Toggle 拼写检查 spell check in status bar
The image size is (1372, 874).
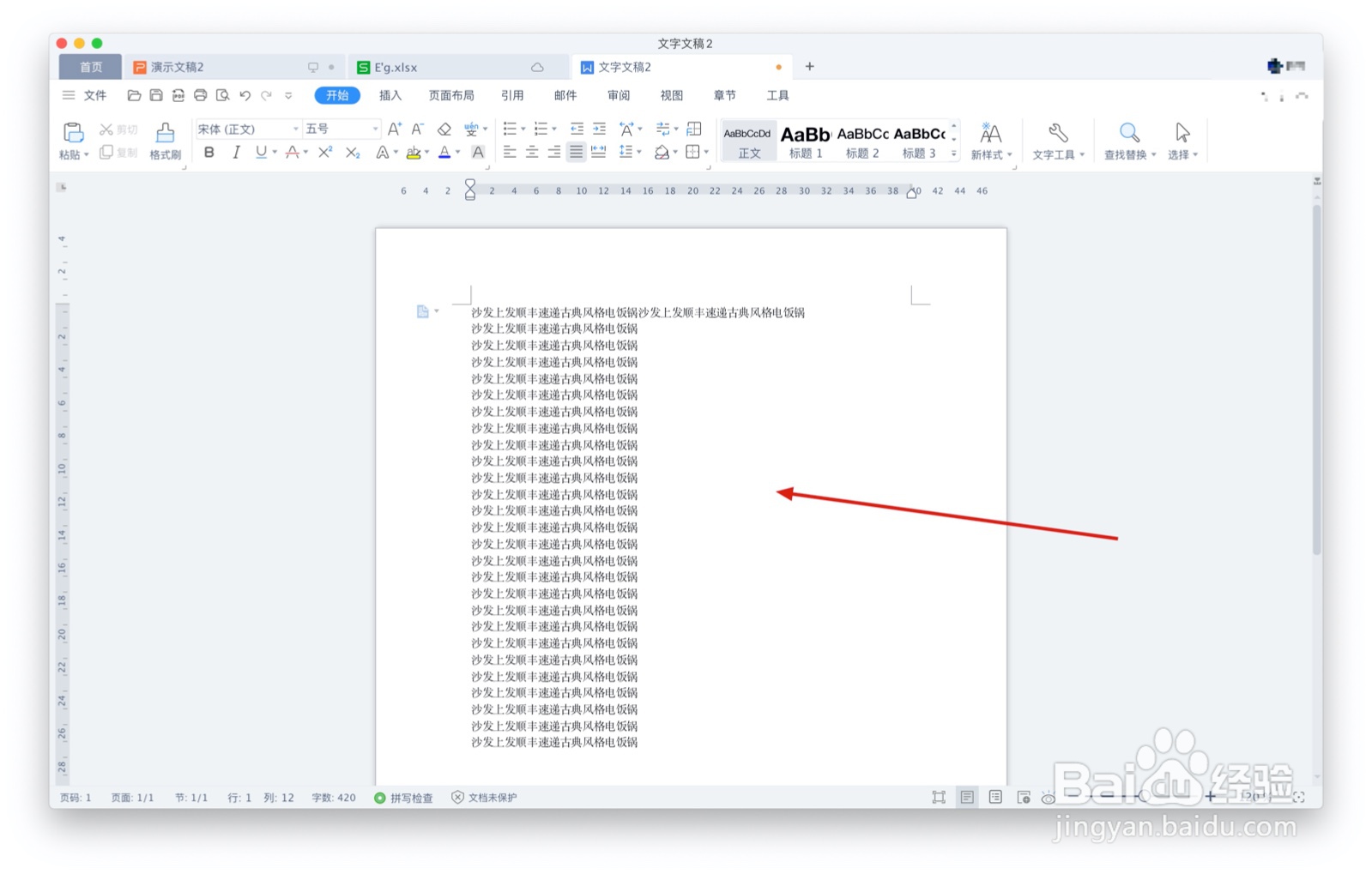[x=403, y=798]
